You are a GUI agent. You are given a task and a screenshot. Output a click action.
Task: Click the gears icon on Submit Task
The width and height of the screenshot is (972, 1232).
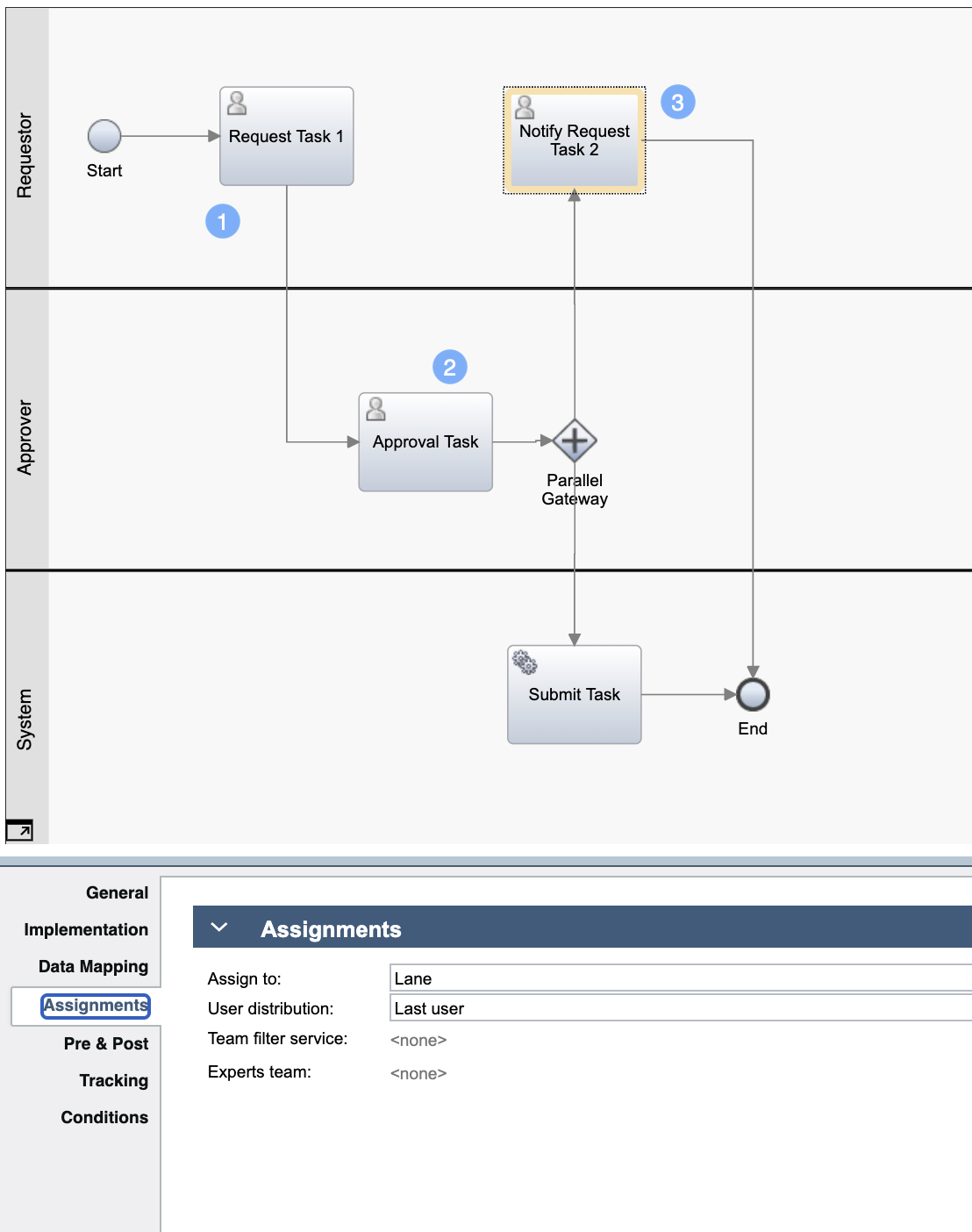524,664
